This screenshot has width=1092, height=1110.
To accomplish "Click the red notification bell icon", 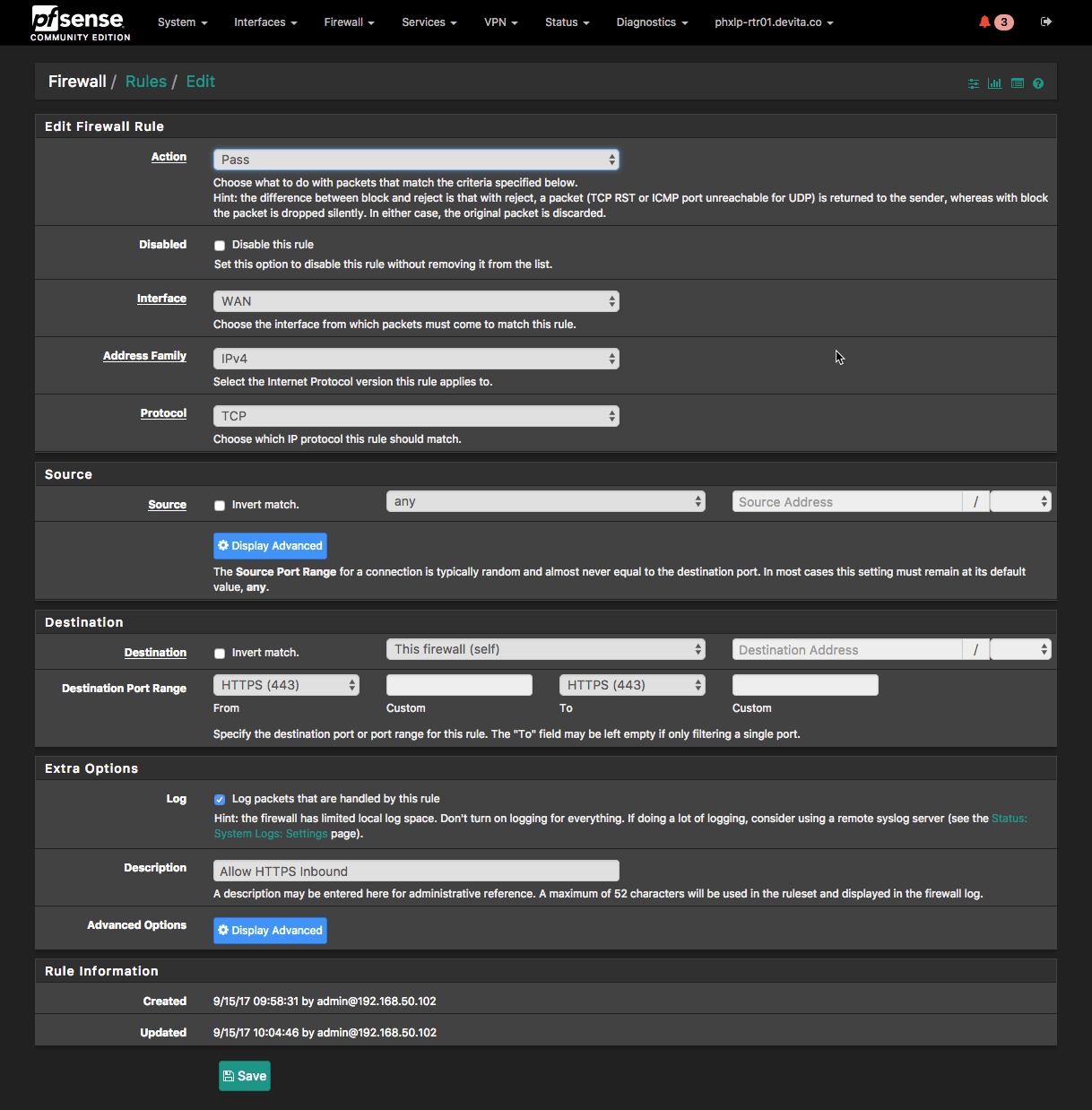I will (984, 22).
